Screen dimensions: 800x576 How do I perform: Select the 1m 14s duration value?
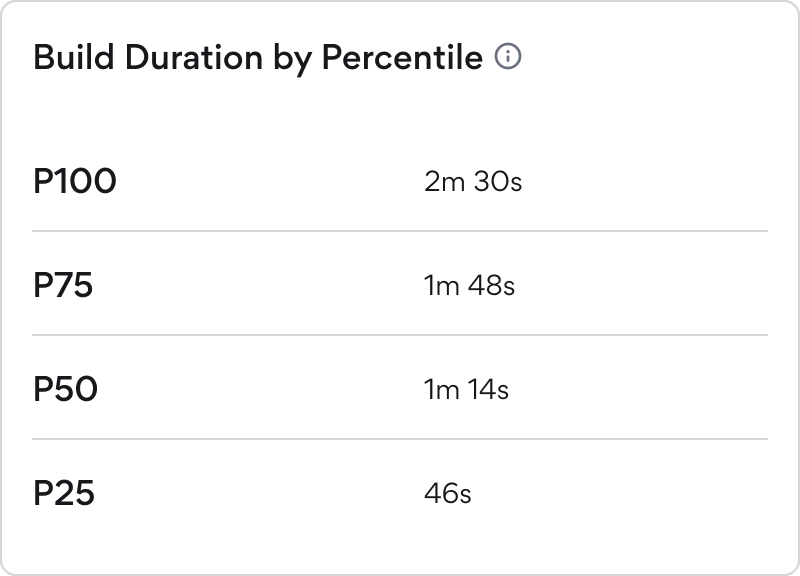click(x=467, y=390)
